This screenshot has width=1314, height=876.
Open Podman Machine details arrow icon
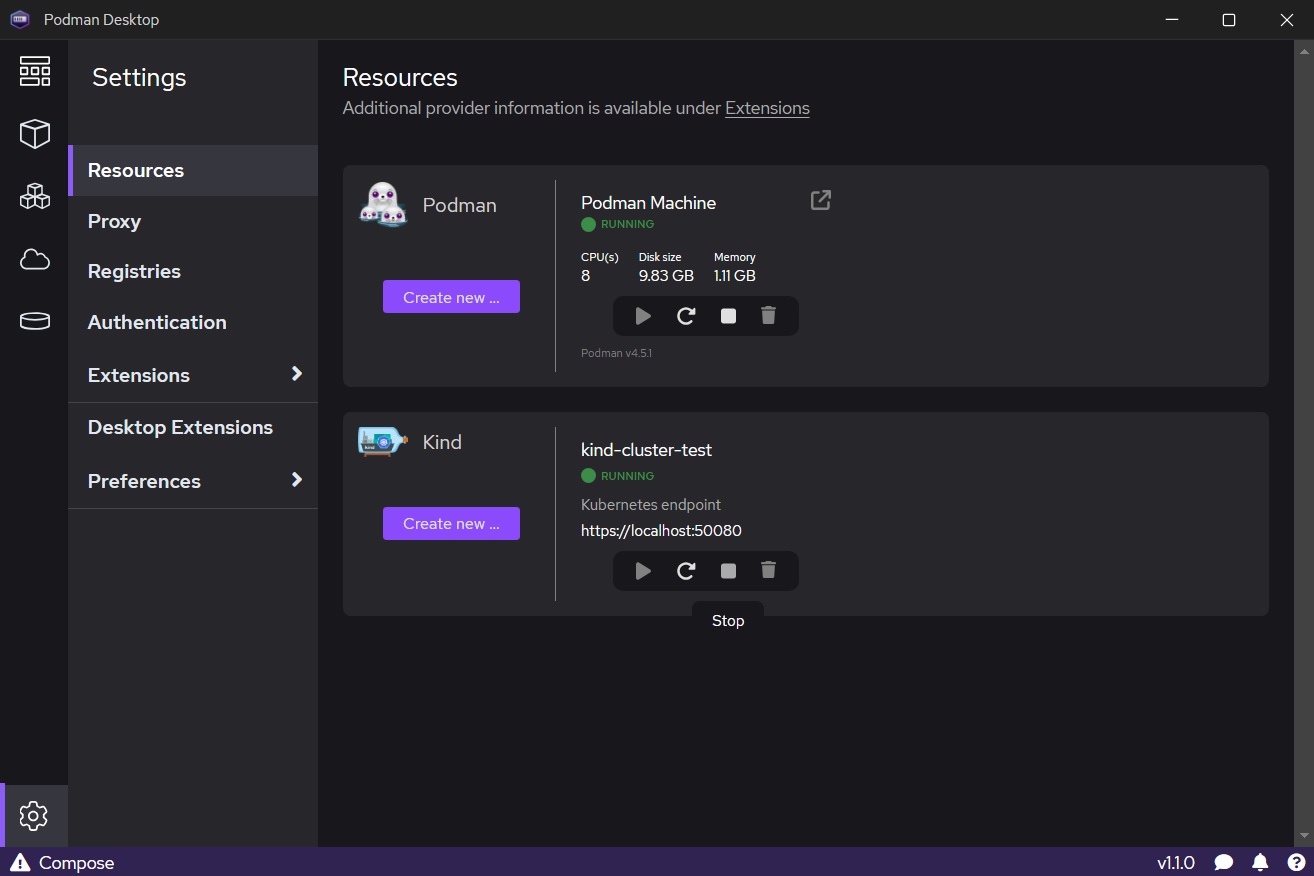pos(820,201)
